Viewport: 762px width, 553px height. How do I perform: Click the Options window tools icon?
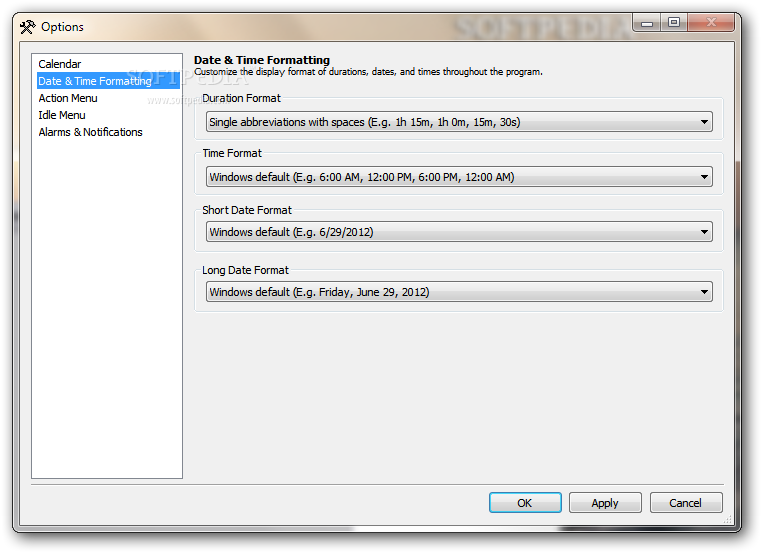pos(28,27)
